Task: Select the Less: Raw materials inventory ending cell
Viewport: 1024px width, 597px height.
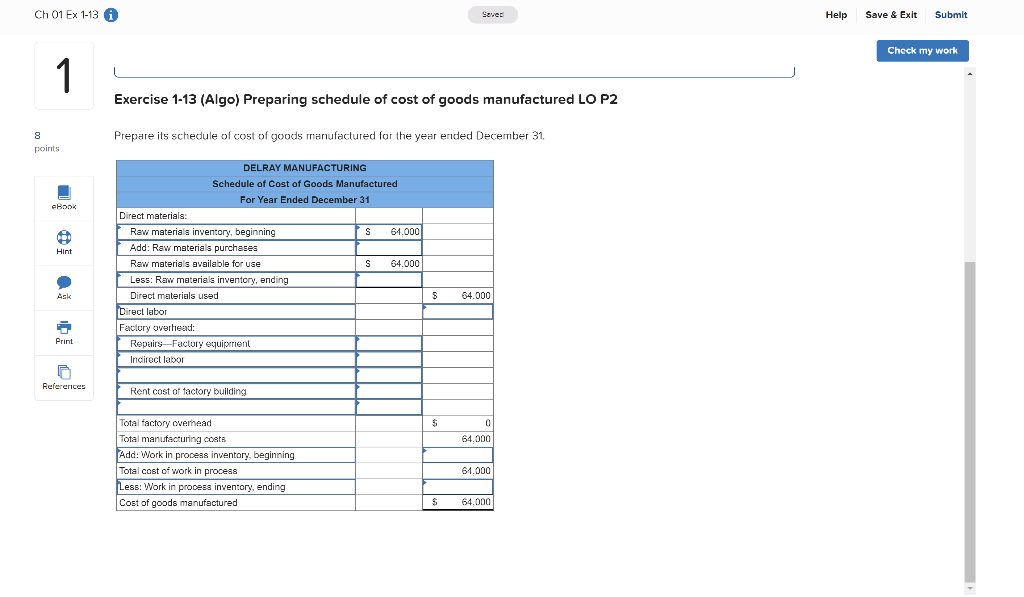Action: point(388,279)
